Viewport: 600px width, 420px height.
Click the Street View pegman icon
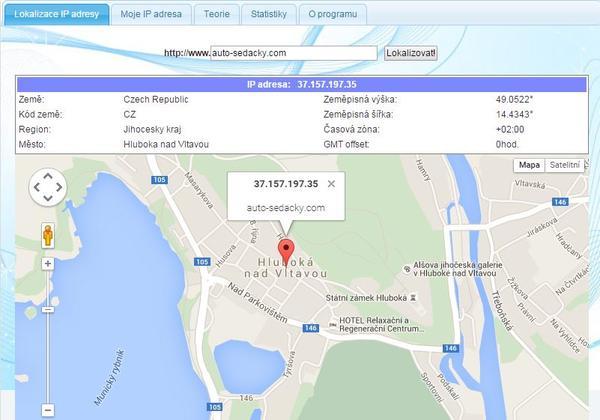(48, 236)
